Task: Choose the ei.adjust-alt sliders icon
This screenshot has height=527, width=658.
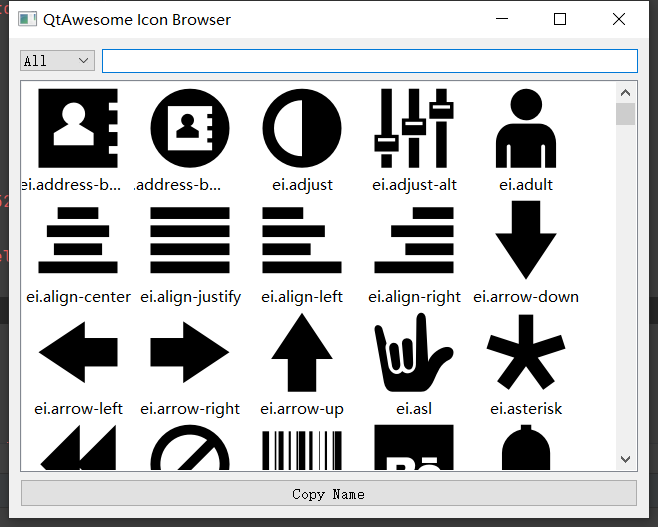Action: [414, 128]
